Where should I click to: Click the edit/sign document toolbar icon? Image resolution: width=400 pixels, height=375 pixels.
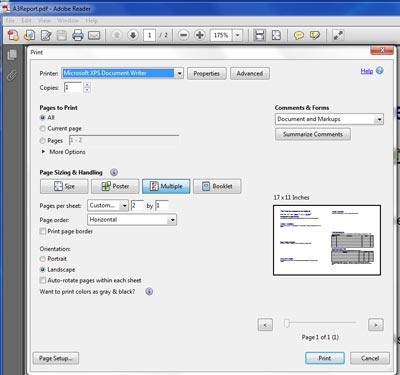tap(46, 35)
